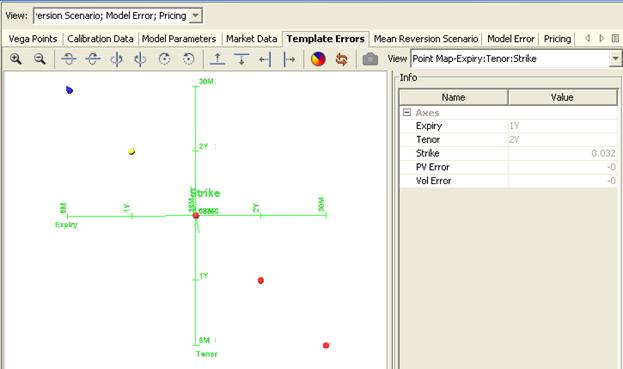
Task: Click the rotate counterclockwise circular icon
Action: (x=188, y=59)
